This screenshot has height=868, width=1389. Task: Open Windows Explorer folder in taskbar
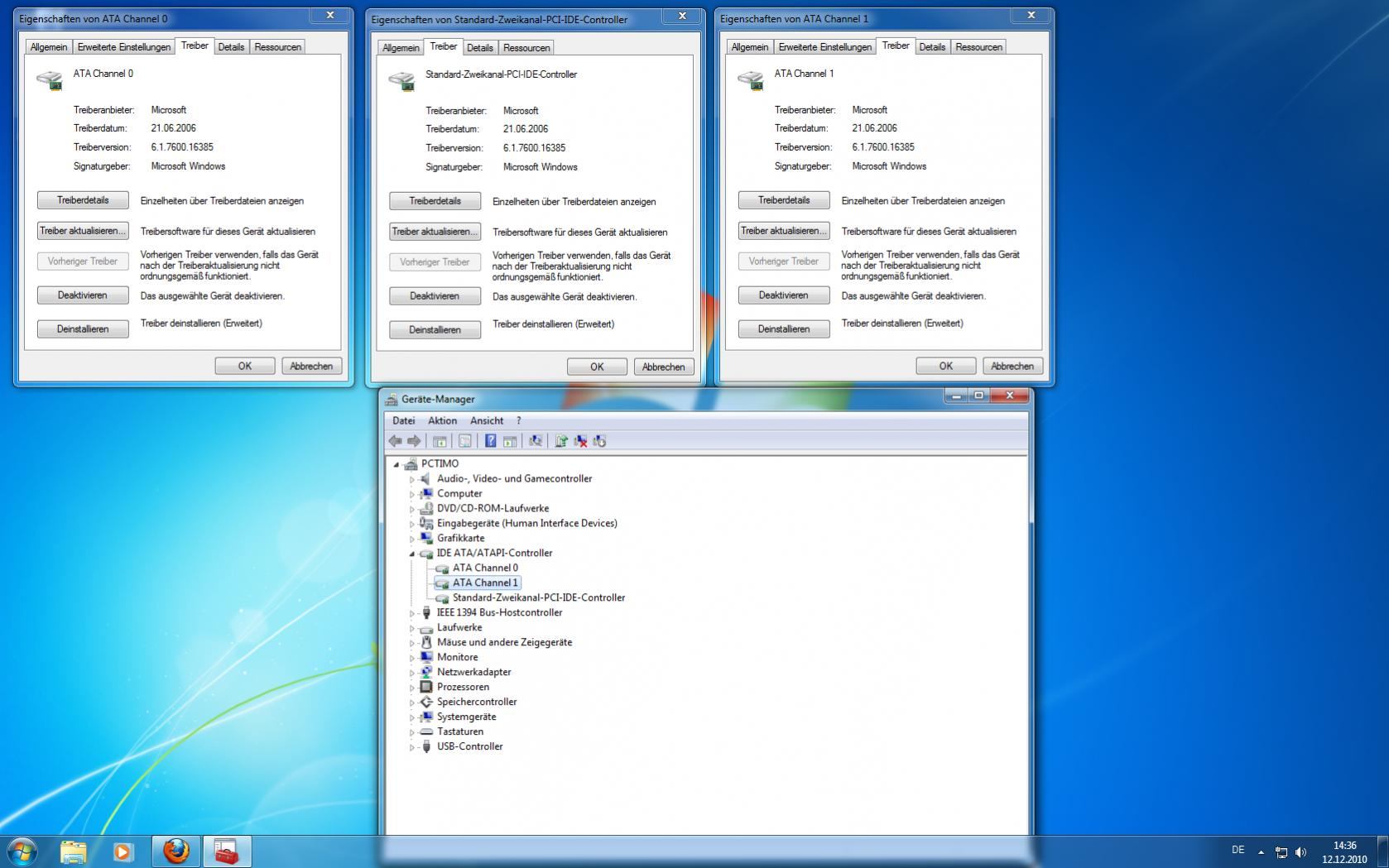click(x=73, y=851)
